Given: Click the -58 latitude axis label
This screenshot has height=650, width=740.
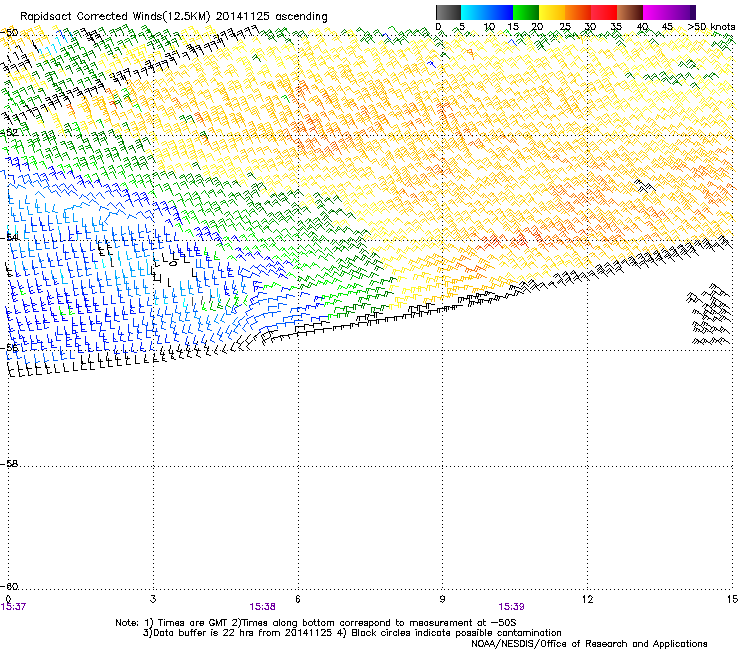Looking at the screenshot, I should click(9, 464).
